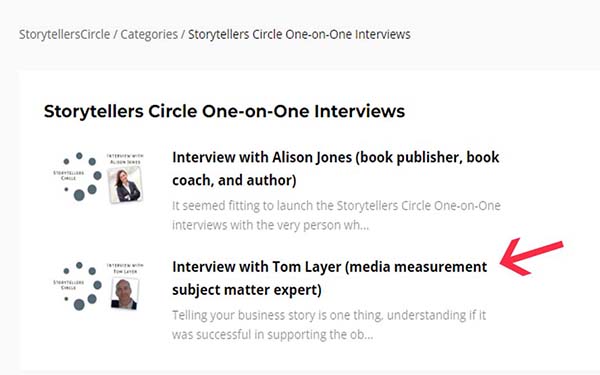The width and height of the screenshot is (600, 375).
Task: Click 'Storytellers Circle' text in first thumbnail logo
Action: pyautogui.click(x=68, y=175)
